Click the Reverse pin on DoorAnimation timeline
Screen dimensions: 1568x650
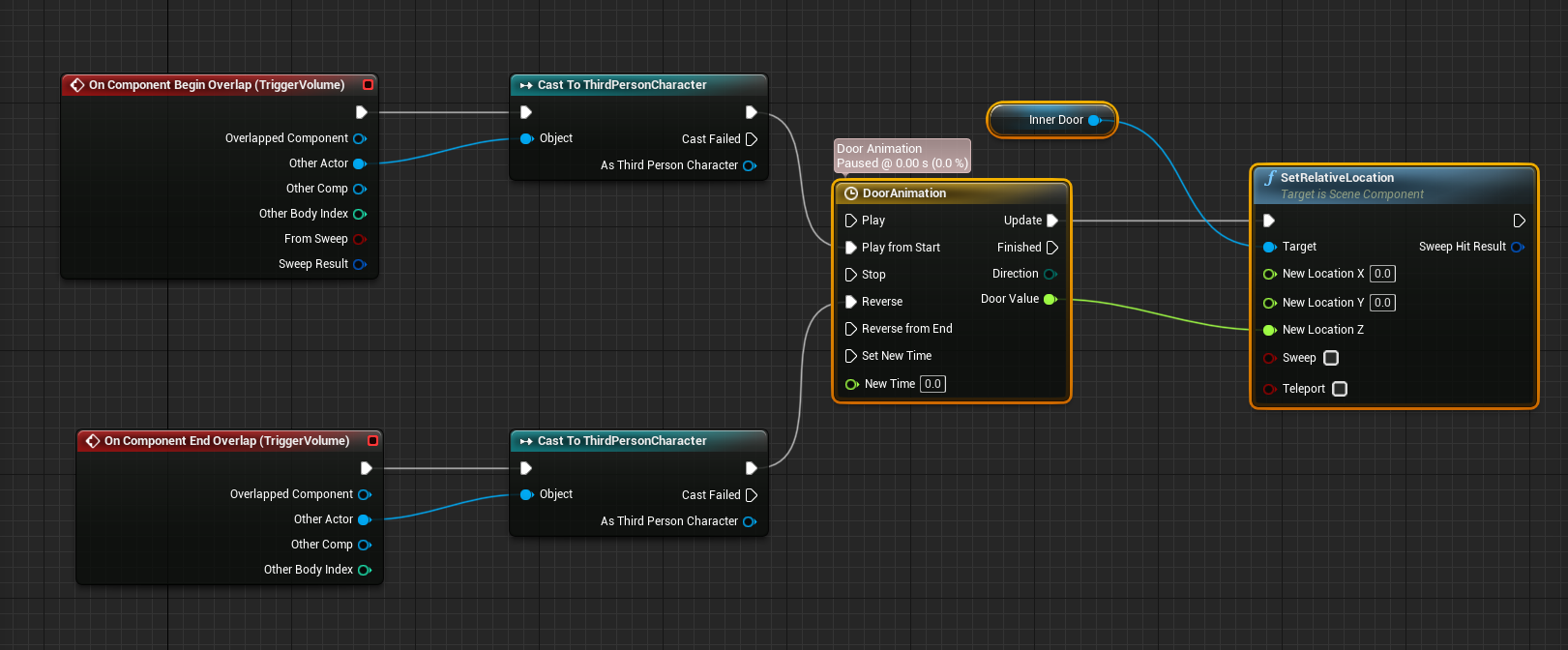851,302
